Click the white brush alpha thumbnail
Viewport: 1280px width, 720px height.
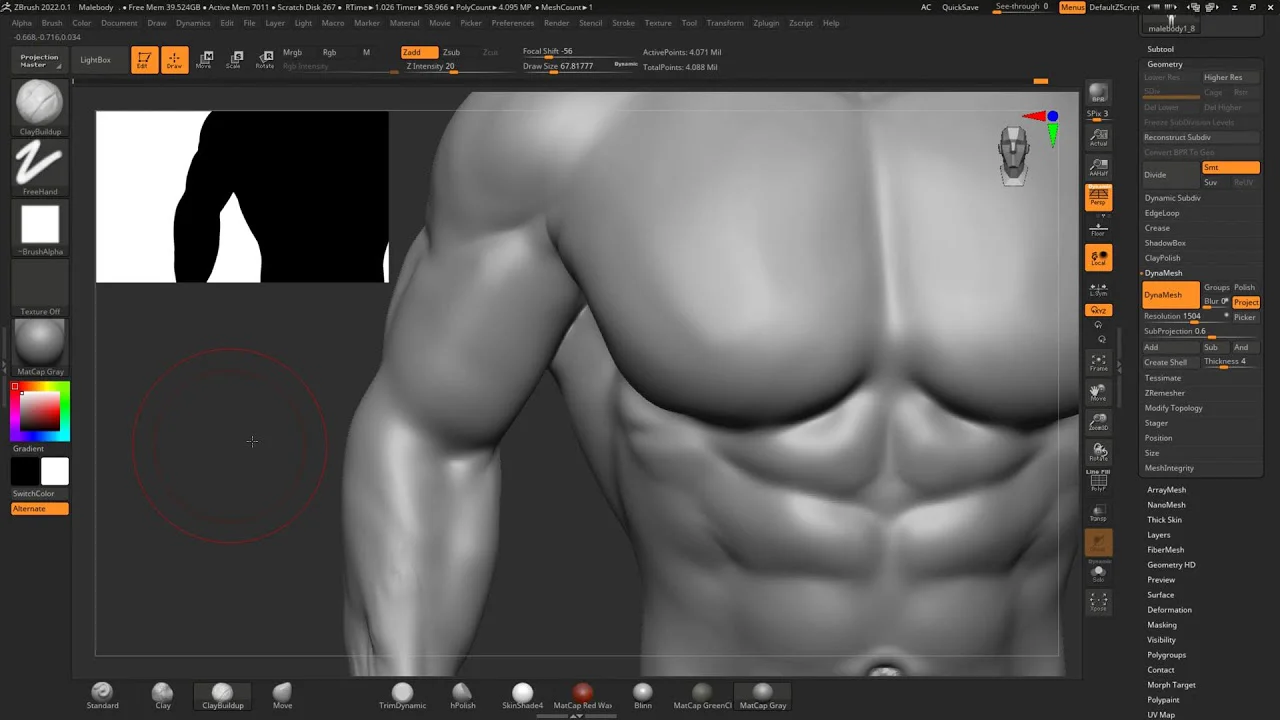[x=40, y=224]
